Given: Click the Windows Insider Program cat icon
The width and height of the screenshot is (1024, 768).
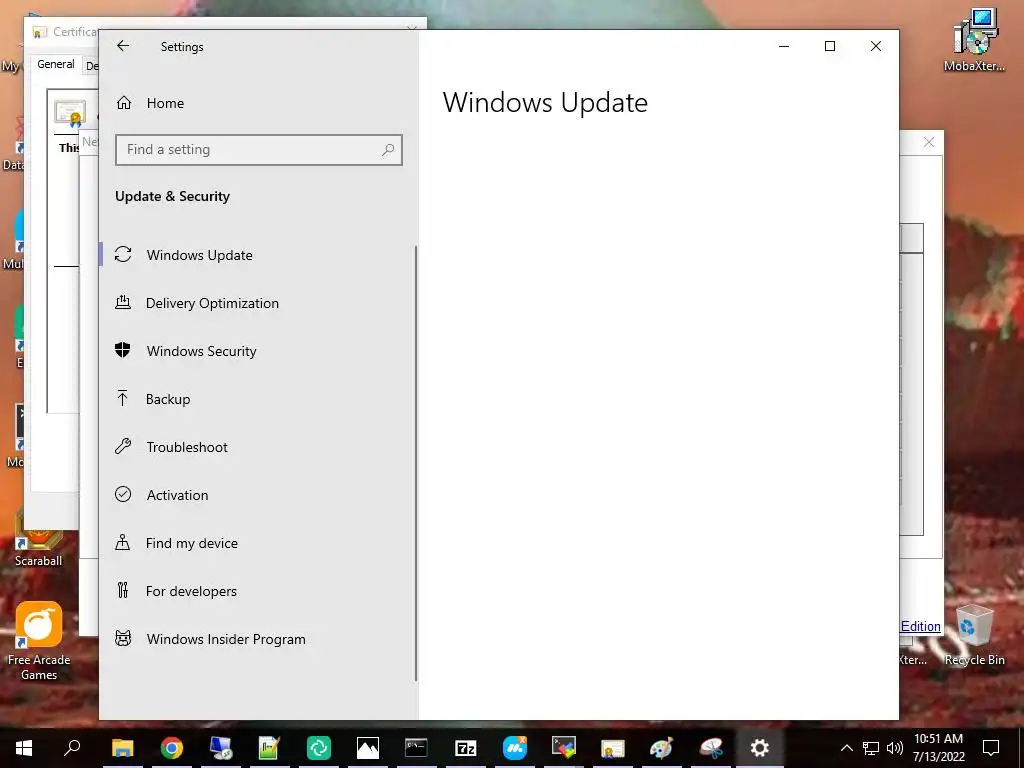Looking at the screenshot, I should (123, 639).
